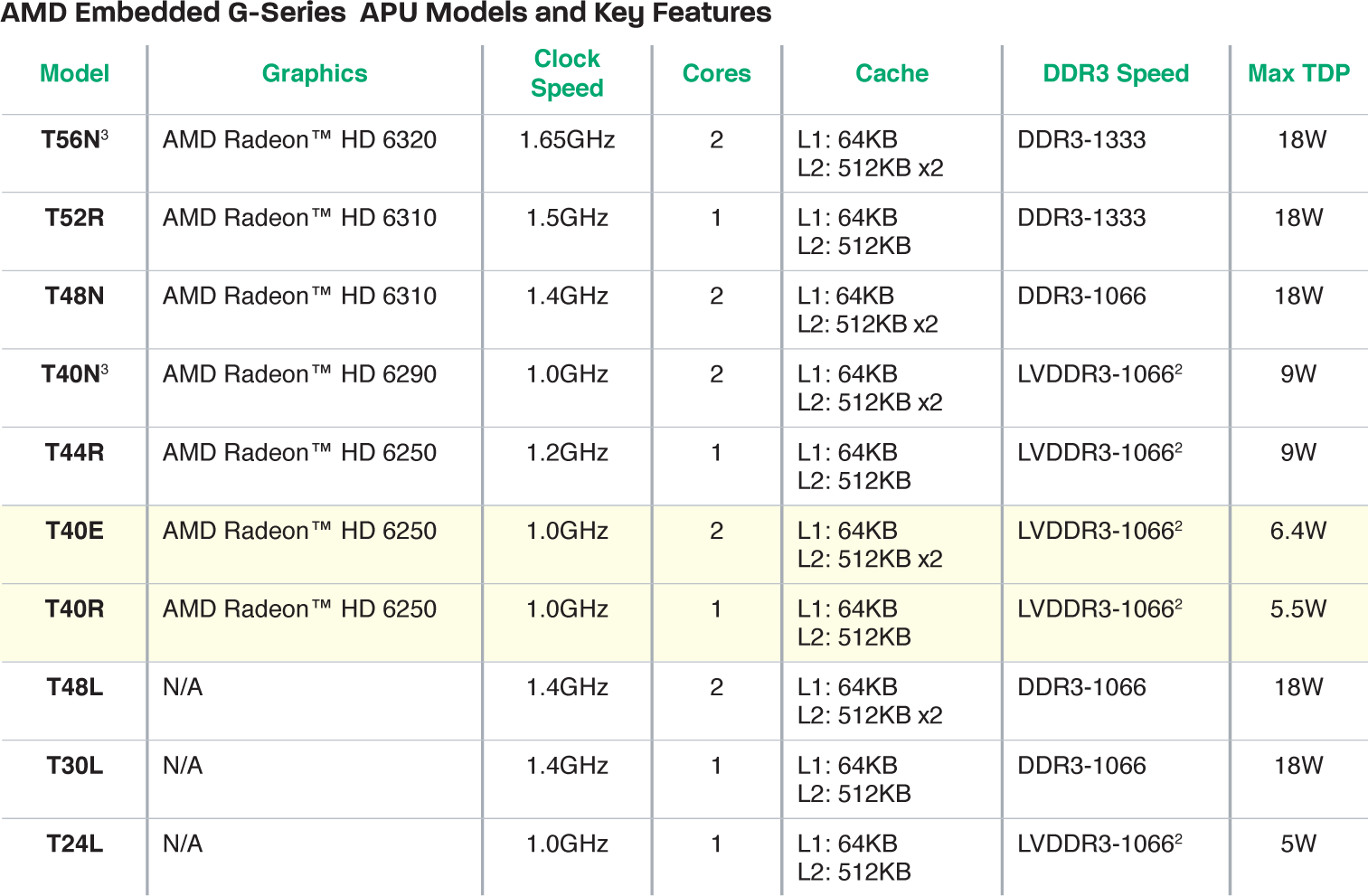1368x896 pixels.
Task: Click the cores value 2 for T48L
Action: click(716, 687)
